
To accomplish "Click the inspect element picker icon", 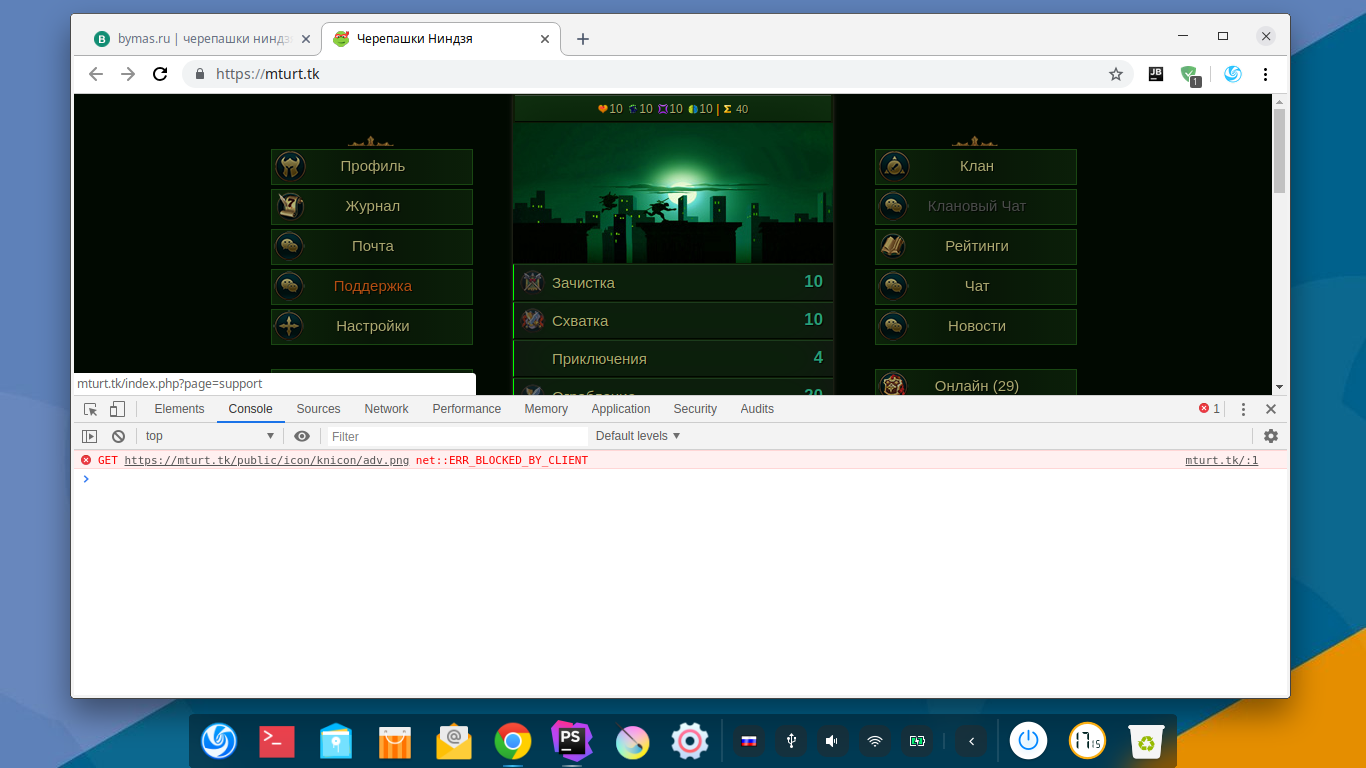I will 91,409.
